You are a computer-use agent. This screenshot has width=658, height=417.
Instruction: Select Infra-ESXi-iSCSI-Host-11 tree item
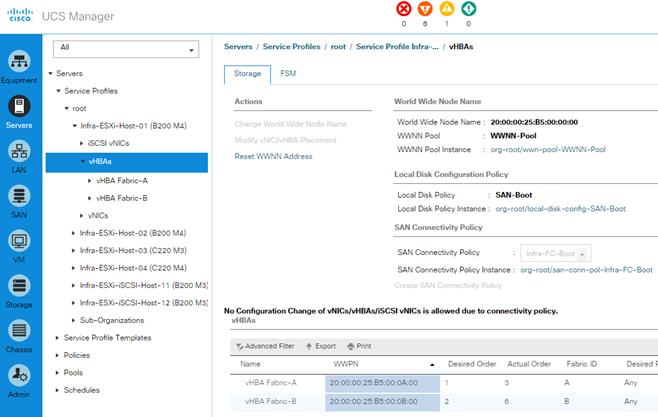click(x=144, y=285)
